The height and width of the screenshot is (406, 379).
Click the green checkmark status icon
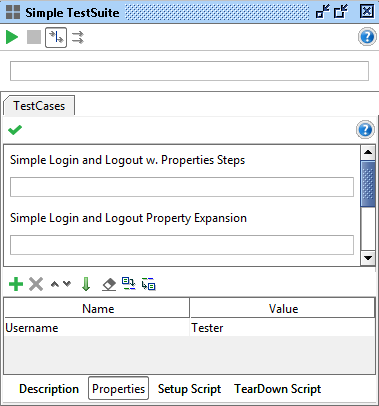point(15,130)
